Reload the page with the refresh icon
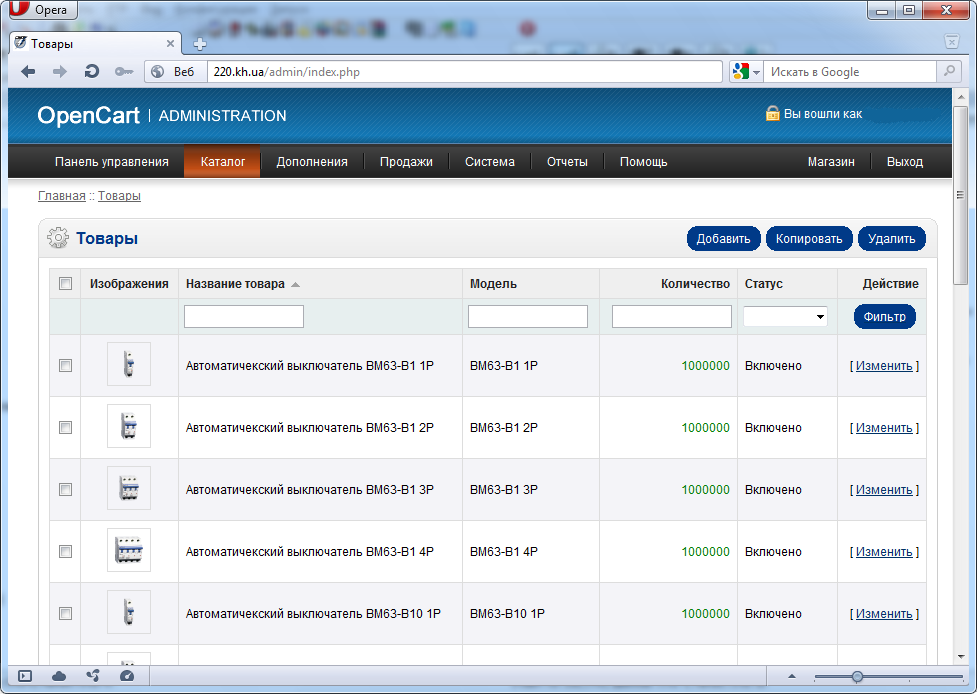This screenshot has height=694, width=977. click(91, 72)
